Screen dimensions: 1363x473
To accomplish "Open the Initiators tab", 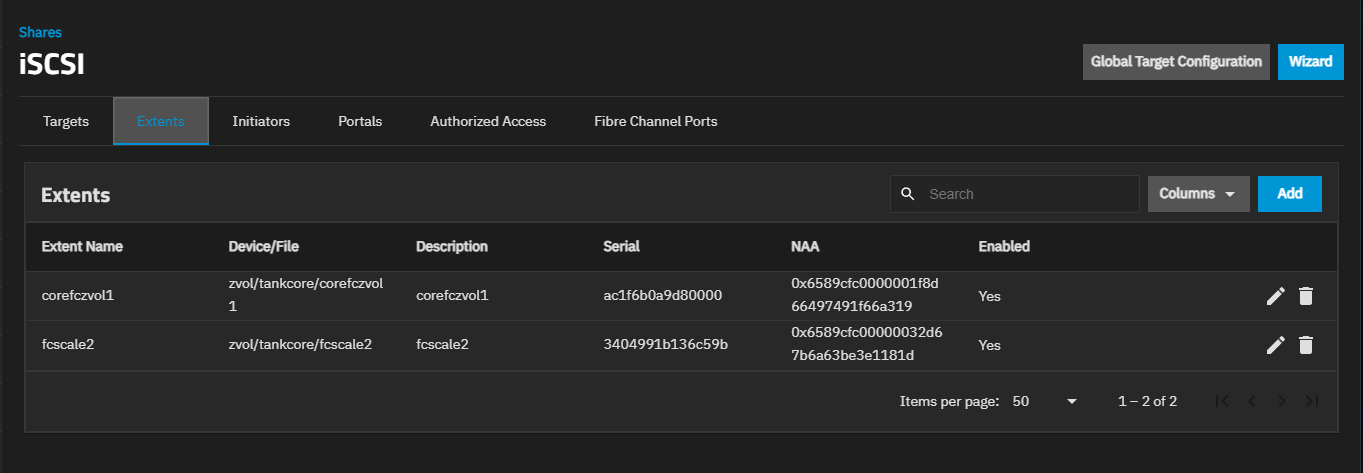I will (x=261, y=121).
